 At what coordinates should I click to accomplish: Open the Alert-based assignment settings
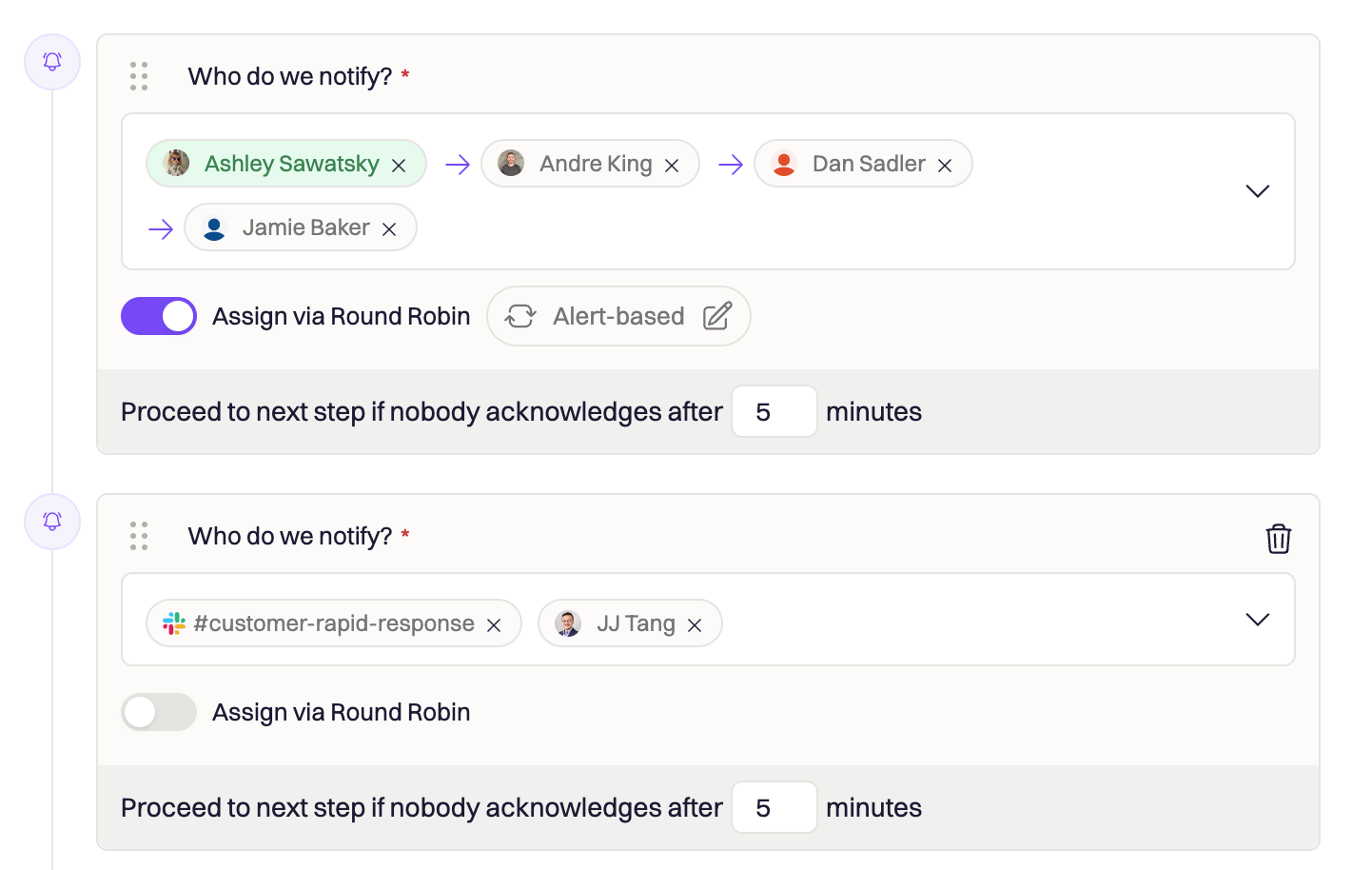click(618, 315)
